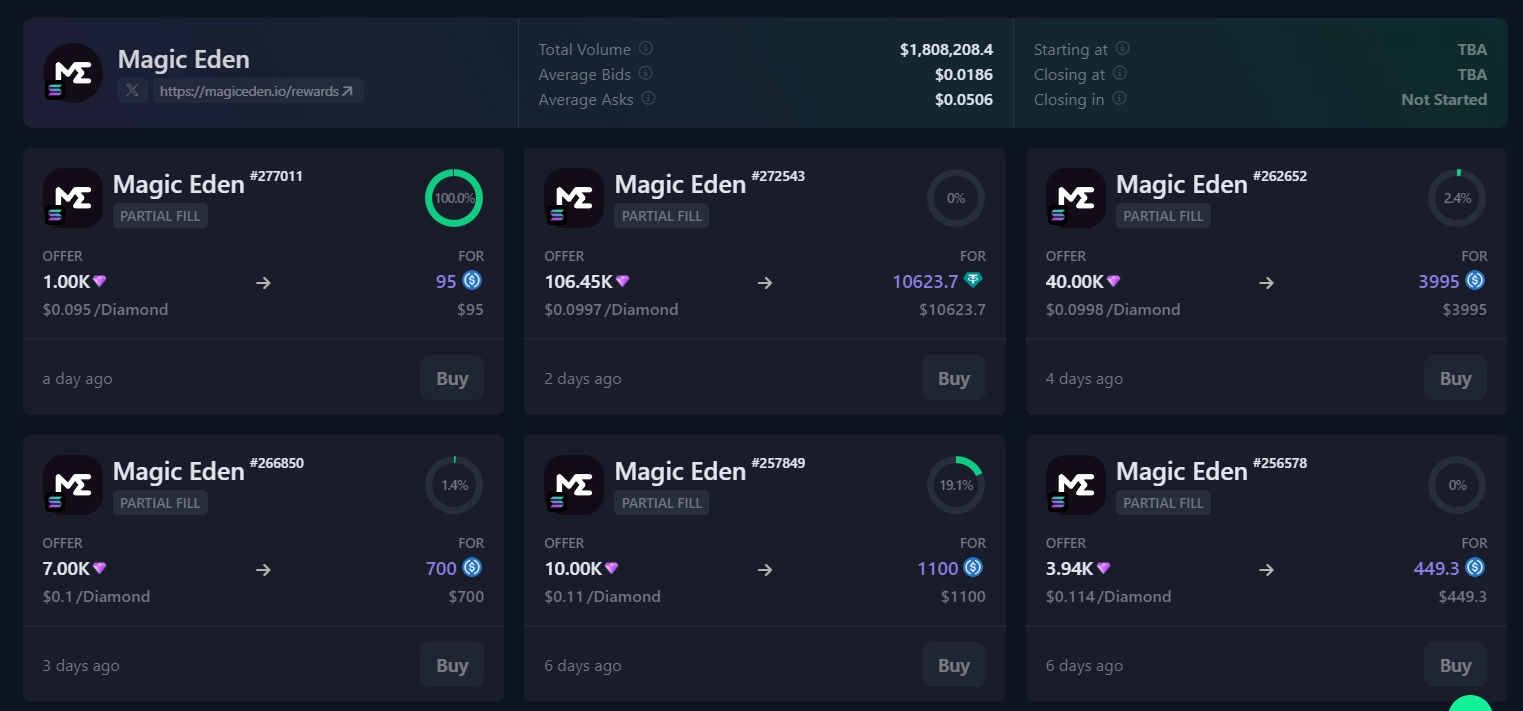The width and height of the screenshot is (1523, 711).
Task: Click Buy on offer #277011
Action: tap(452, 378)
